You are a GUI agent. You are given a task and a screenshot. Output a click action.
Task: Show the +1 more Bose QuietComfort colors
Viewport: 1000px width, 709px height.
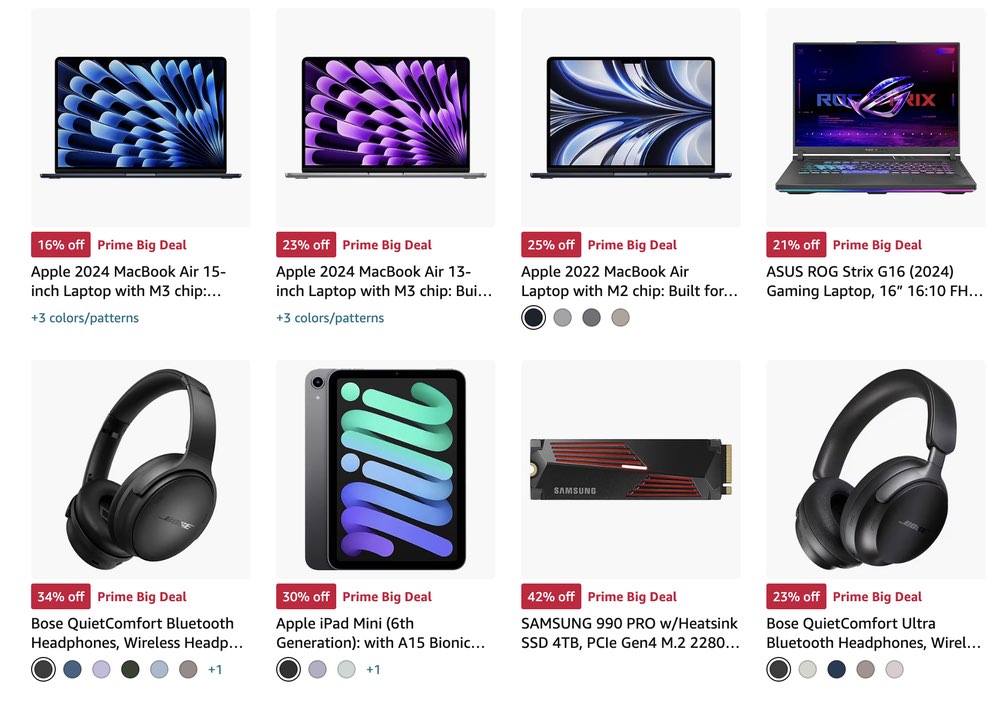click(x=215, y=669)
